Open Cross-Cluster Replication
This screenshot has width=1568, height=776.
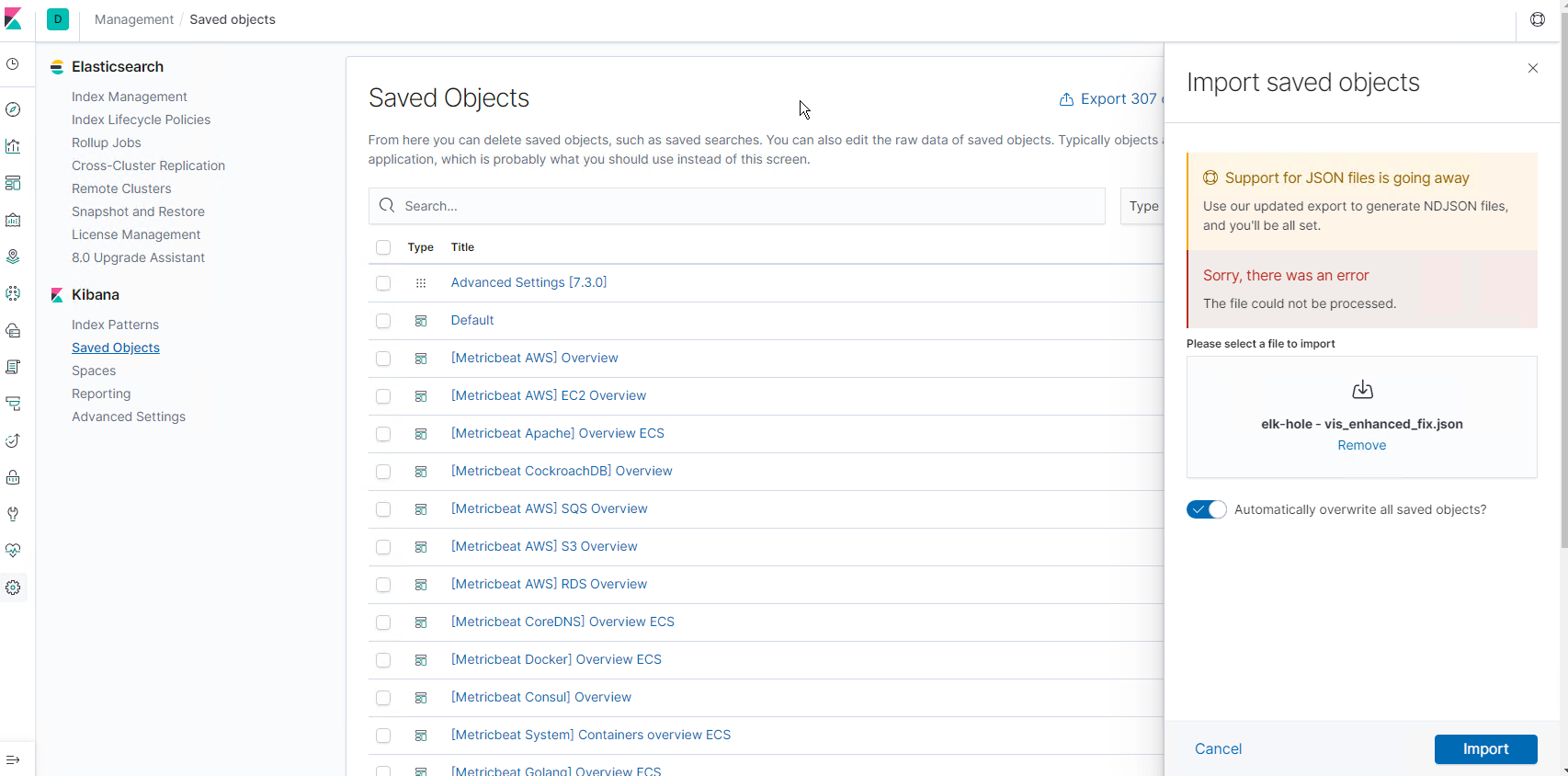point(148,165)
